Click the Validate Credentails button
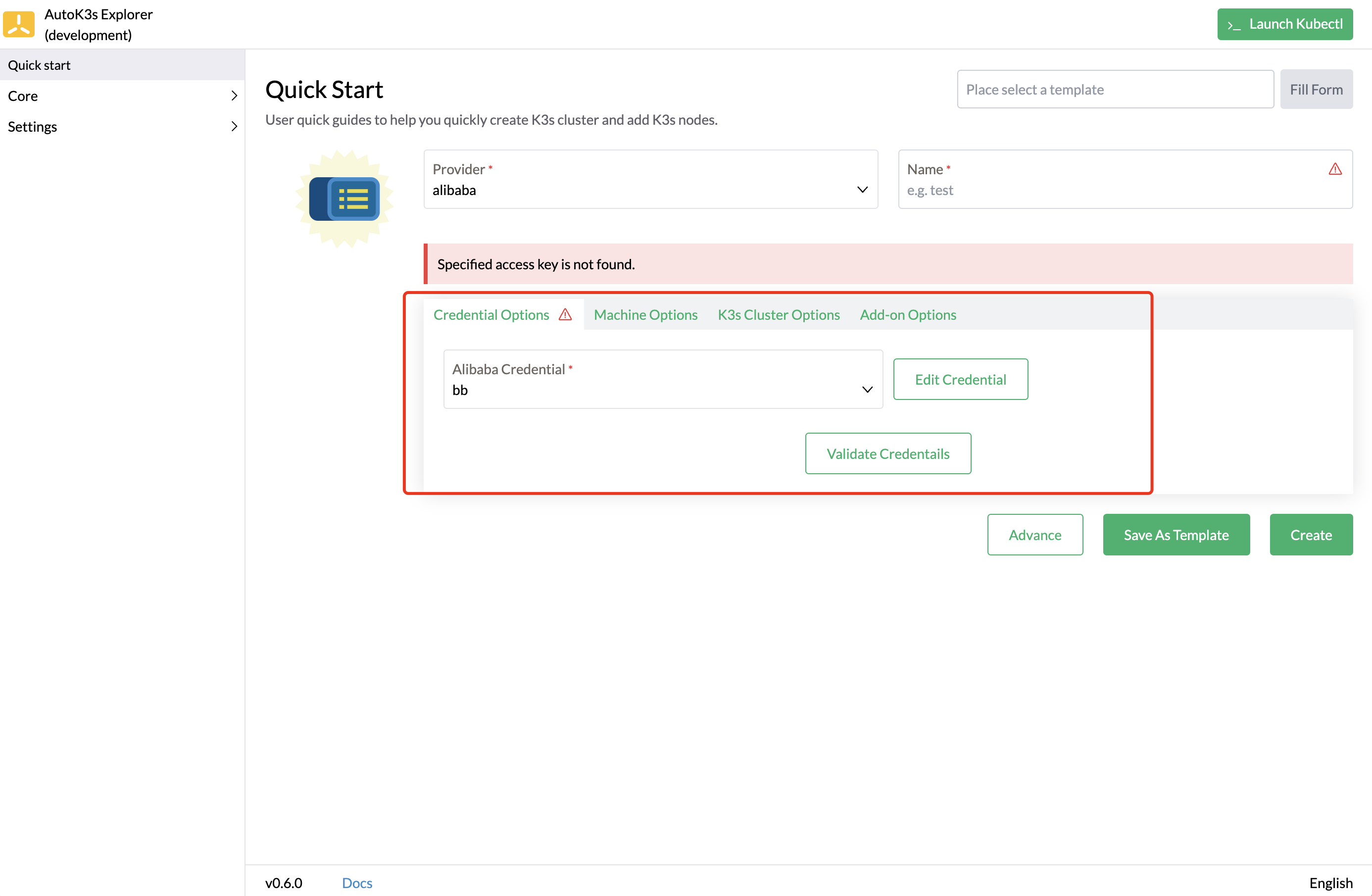 [x=887, y=453]
